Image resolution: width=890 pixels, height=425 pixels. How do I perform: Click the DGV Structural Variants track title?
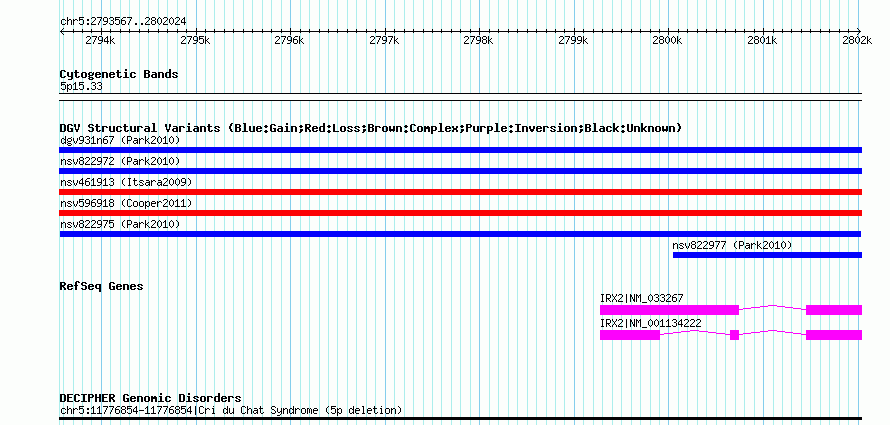click(x=370, y=128)
